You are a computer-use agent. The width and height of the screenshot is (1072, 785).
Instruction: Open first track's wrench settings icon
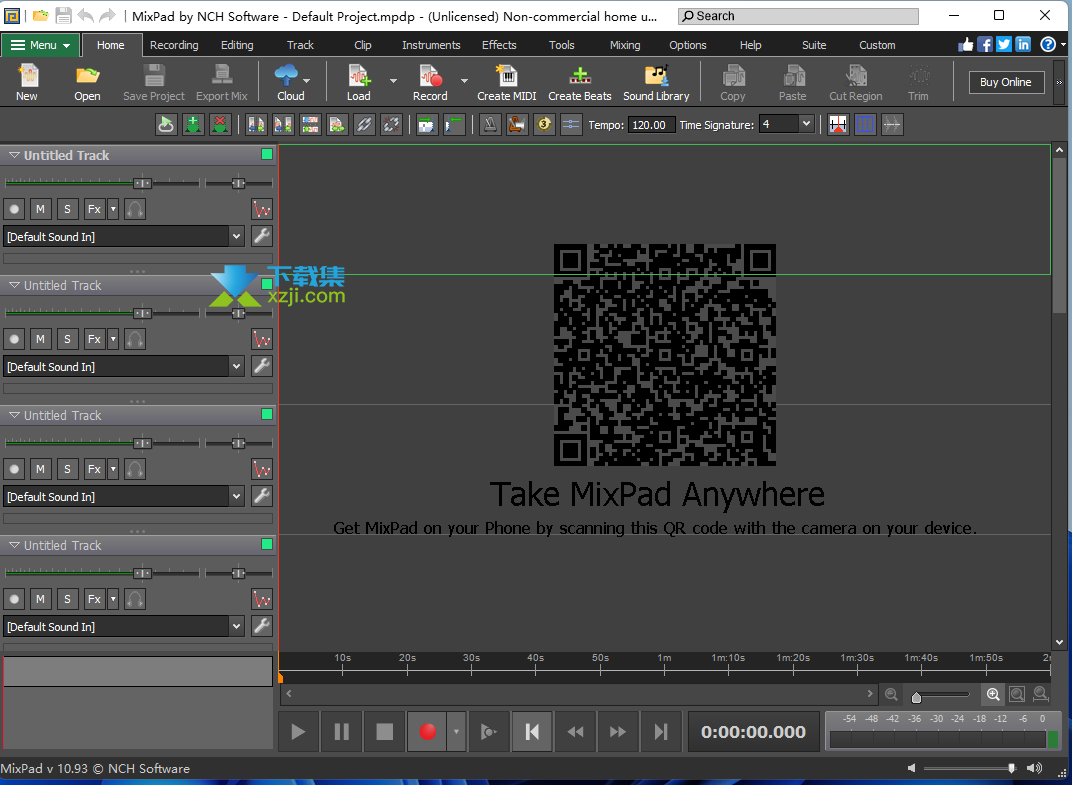point(262,236)
